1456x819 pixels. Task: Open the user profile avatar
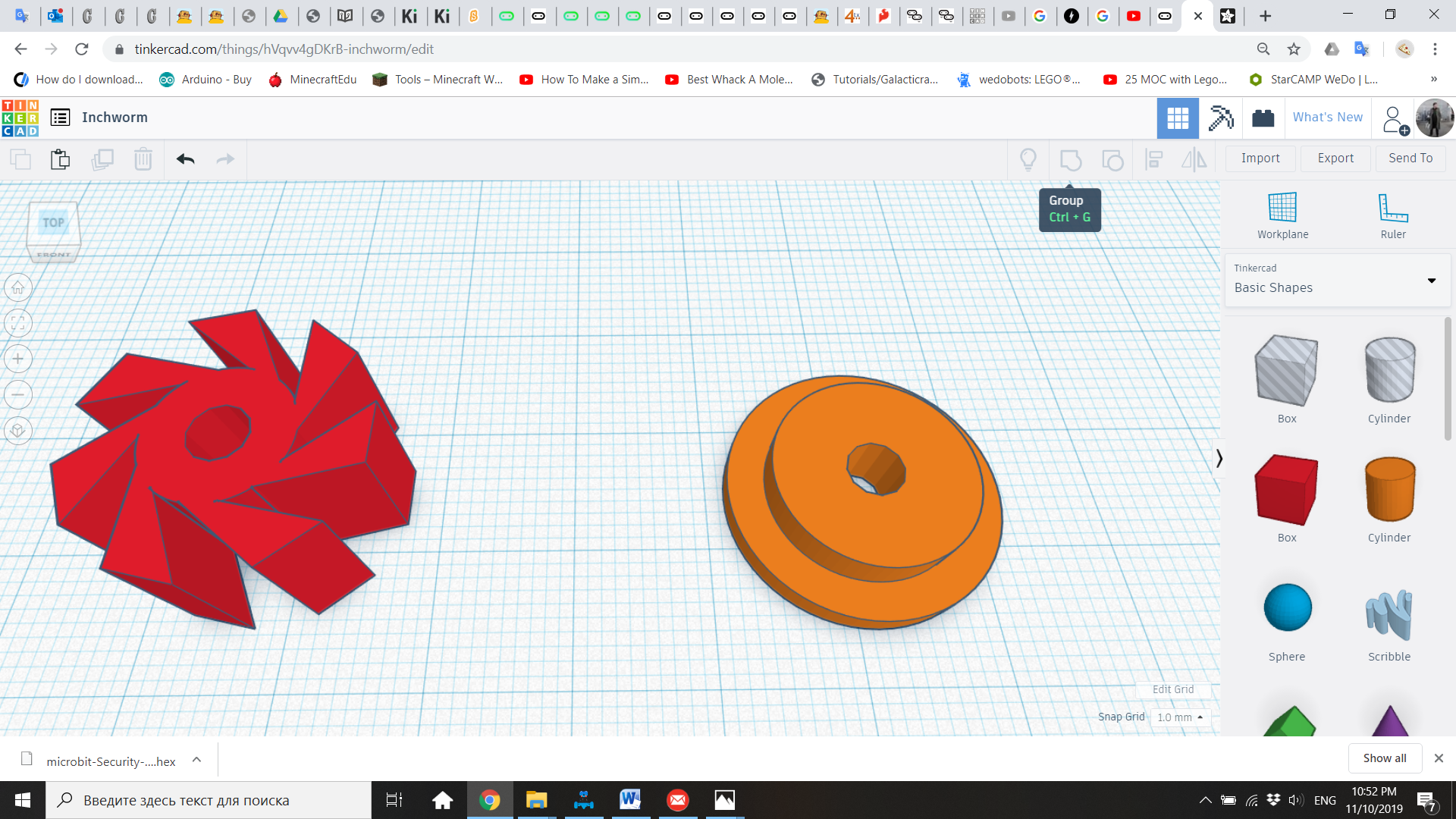click(1434, 118)
